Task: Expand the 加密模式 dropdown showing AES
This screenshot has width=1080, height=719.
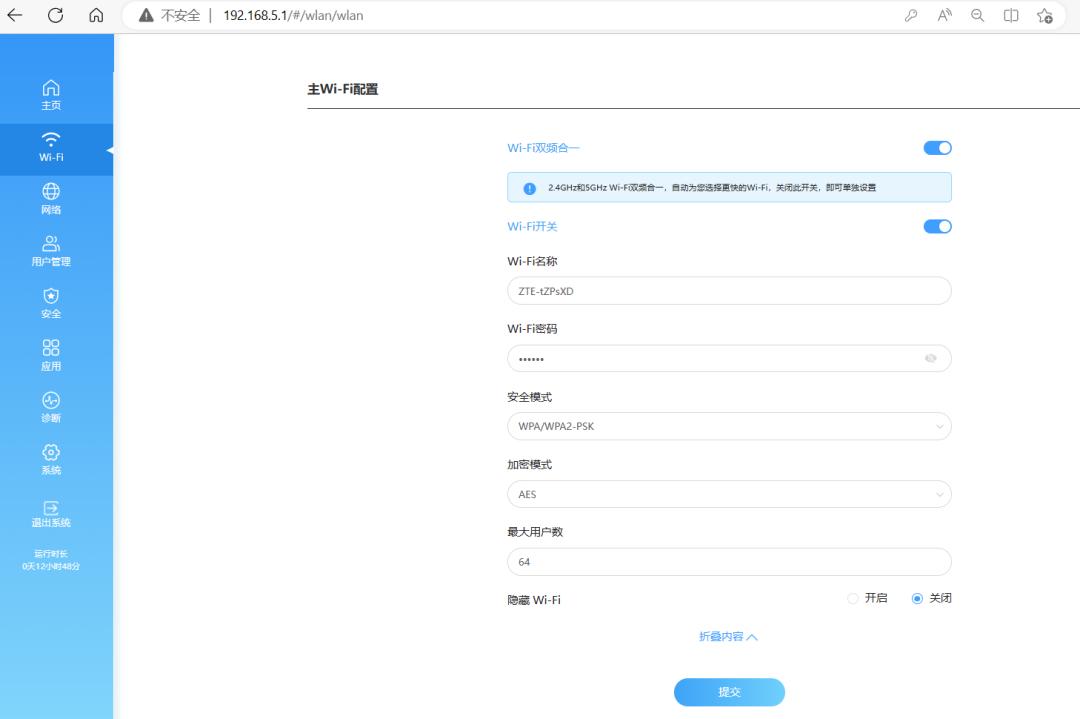Action: [728, 494]
